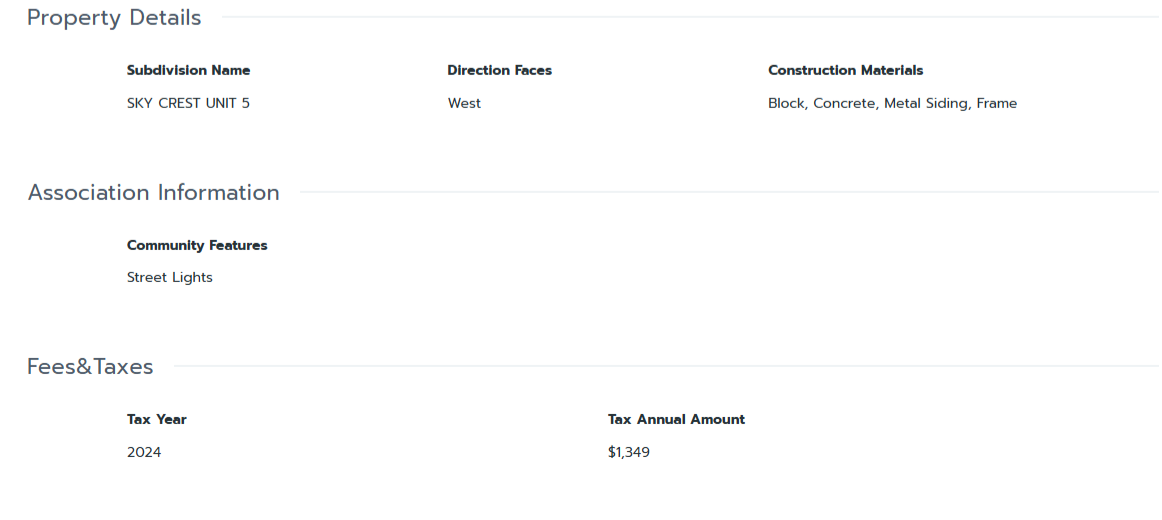Screen dimensions: 1162x520
Task: Click the divider line beside Property Details
Action: tap(690, 17)
